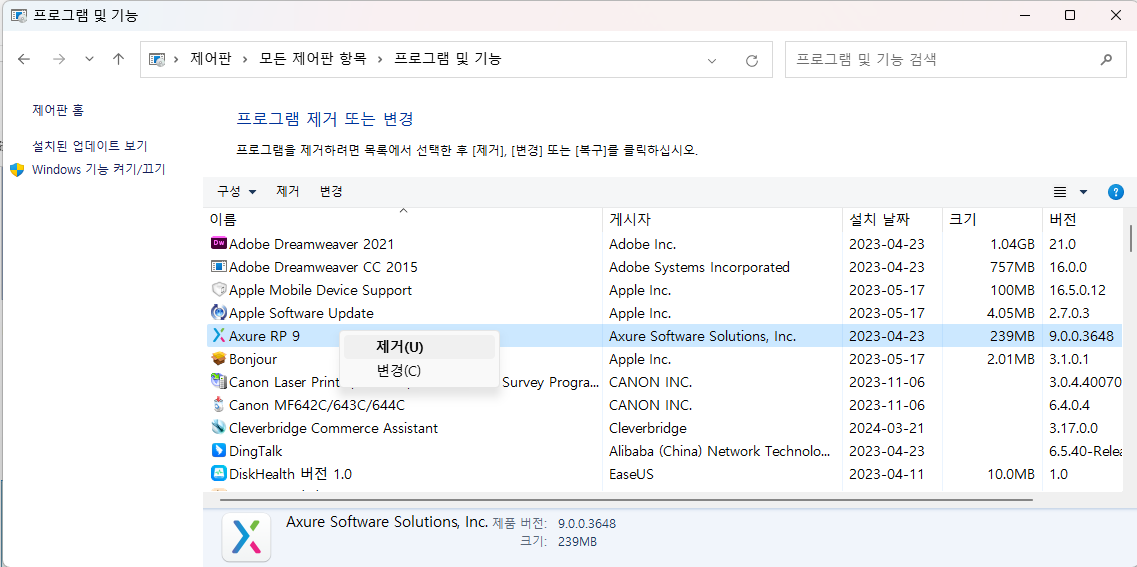Sort by the 이름 column header
Viewport: 1137px width, 567px height.
point(402,220)
